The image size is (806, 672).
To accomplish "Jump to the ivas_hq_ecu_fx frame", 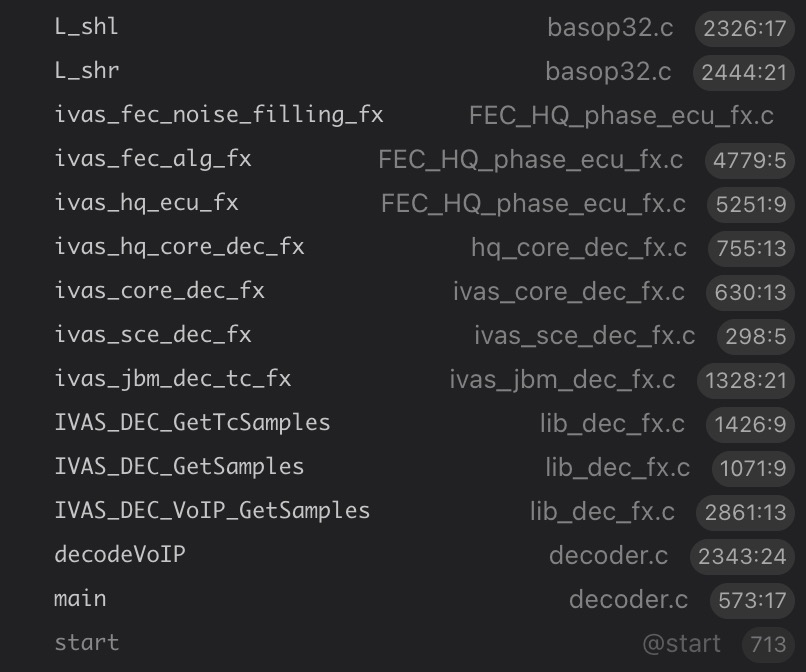I will point(146,203).
